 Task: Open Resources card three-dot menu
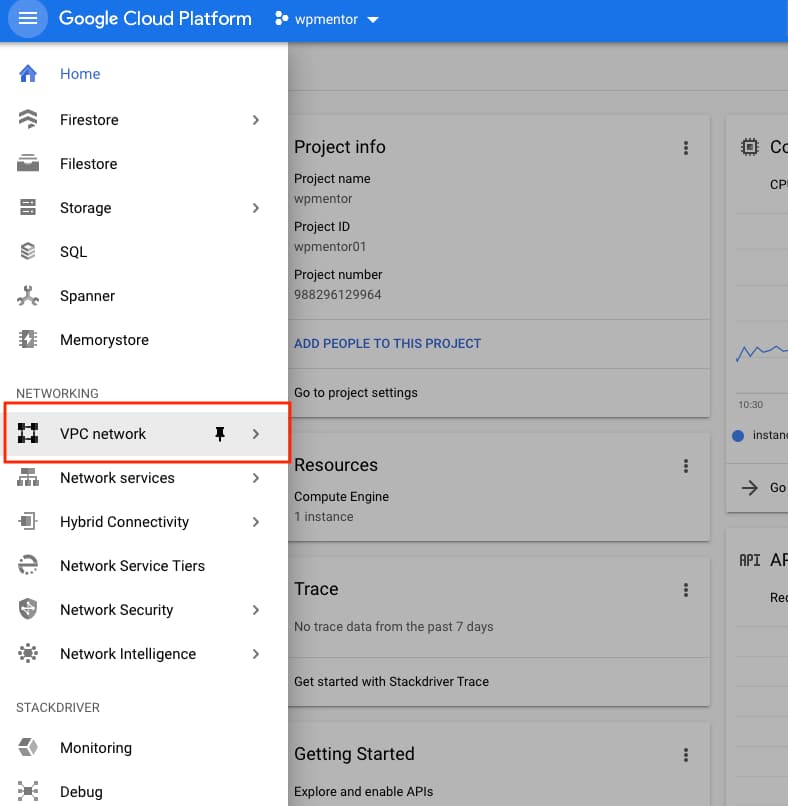tap(686, 466)
